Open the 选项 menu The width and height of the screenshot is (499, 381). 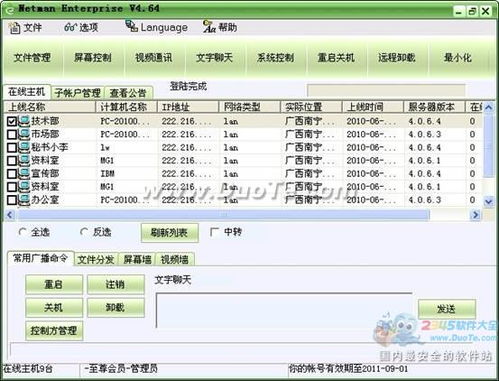point(89,27)
